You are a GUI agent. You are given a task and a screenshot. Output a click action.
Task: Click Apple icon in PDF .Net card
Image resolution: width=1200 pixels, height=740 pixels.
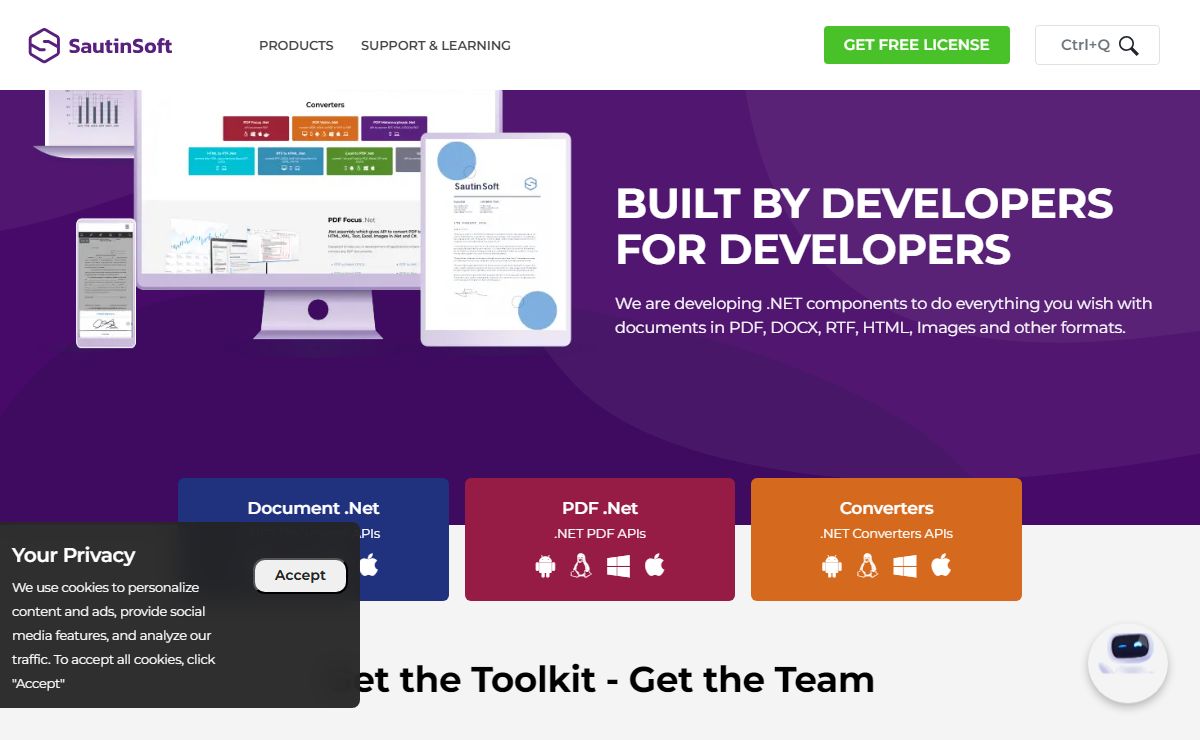(655, 566)
